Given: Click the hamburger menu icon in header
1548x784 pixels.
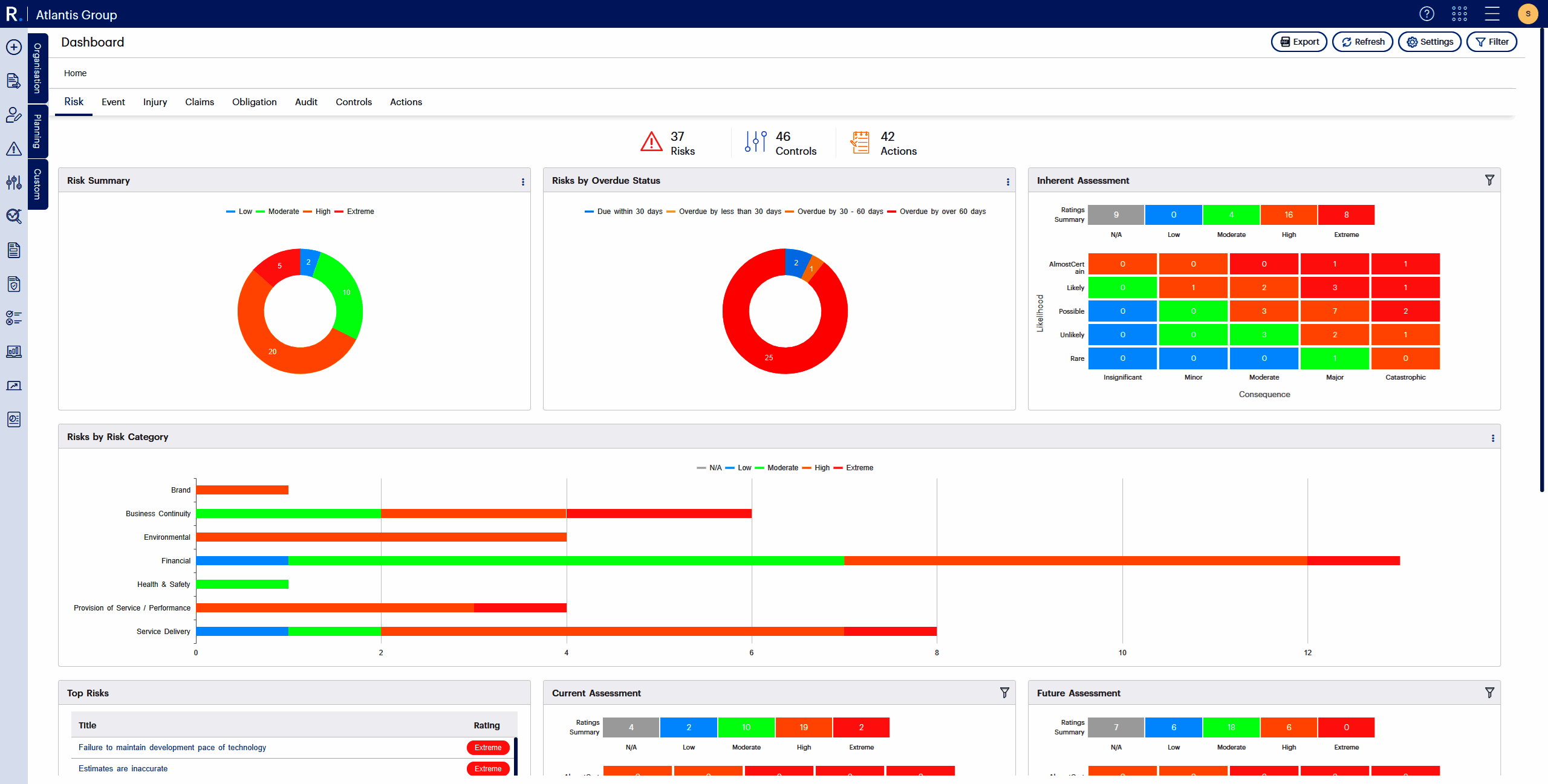Looking at the screenshot, I should tap(1492, 13).
